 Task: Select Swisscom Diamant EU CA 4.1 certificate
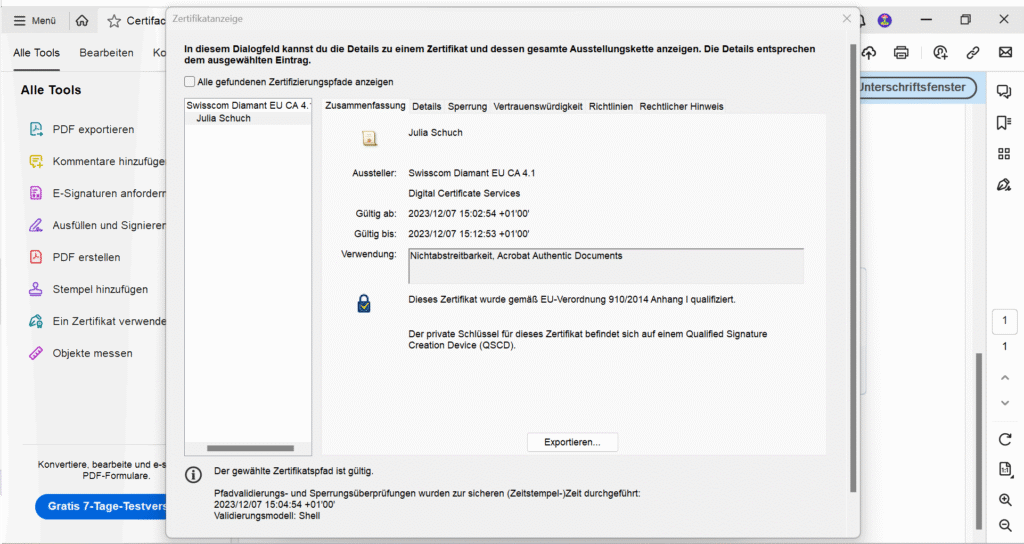click(x=248, y=104)
